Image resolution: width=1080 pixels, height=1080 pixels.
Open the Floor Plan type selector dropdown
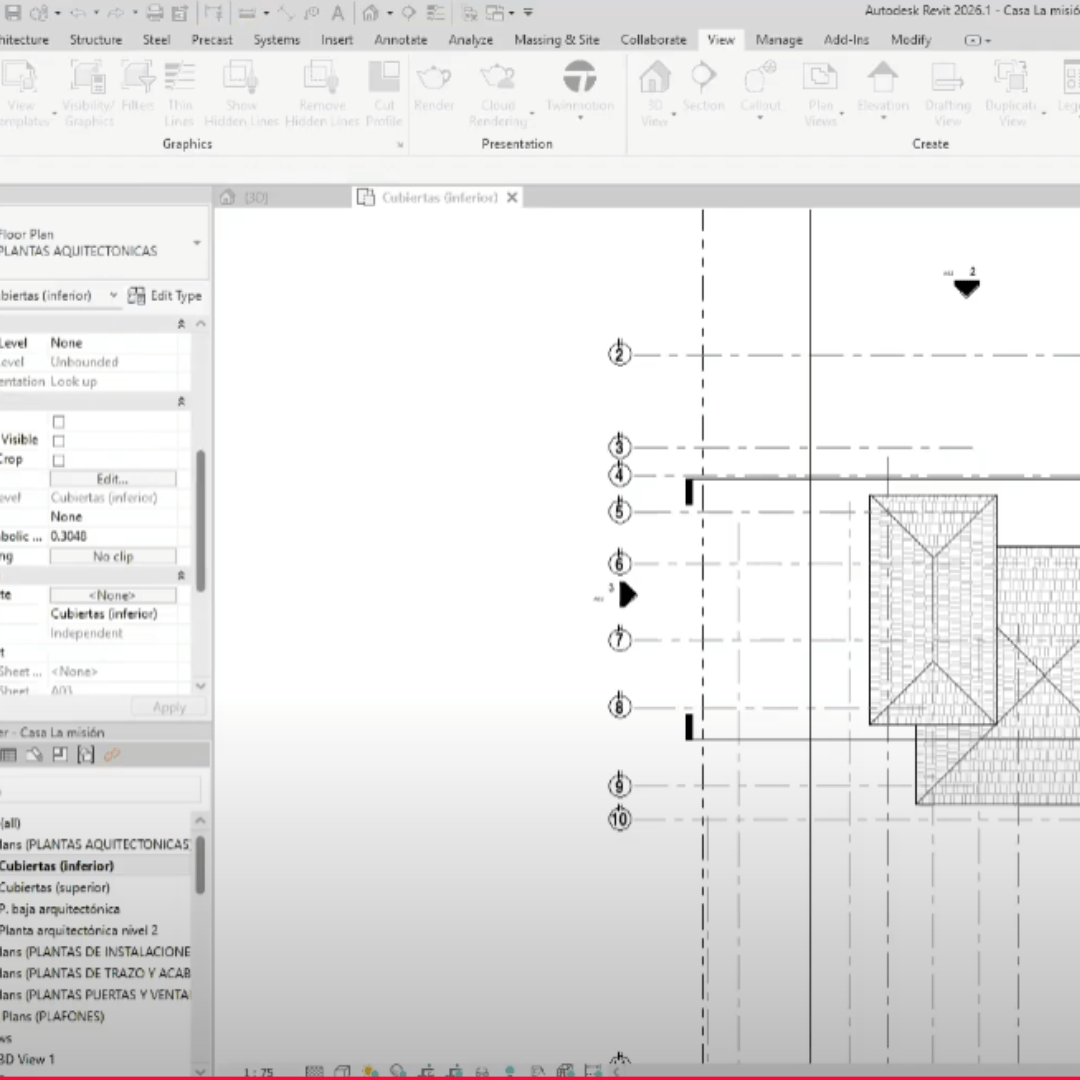point(196,243)
